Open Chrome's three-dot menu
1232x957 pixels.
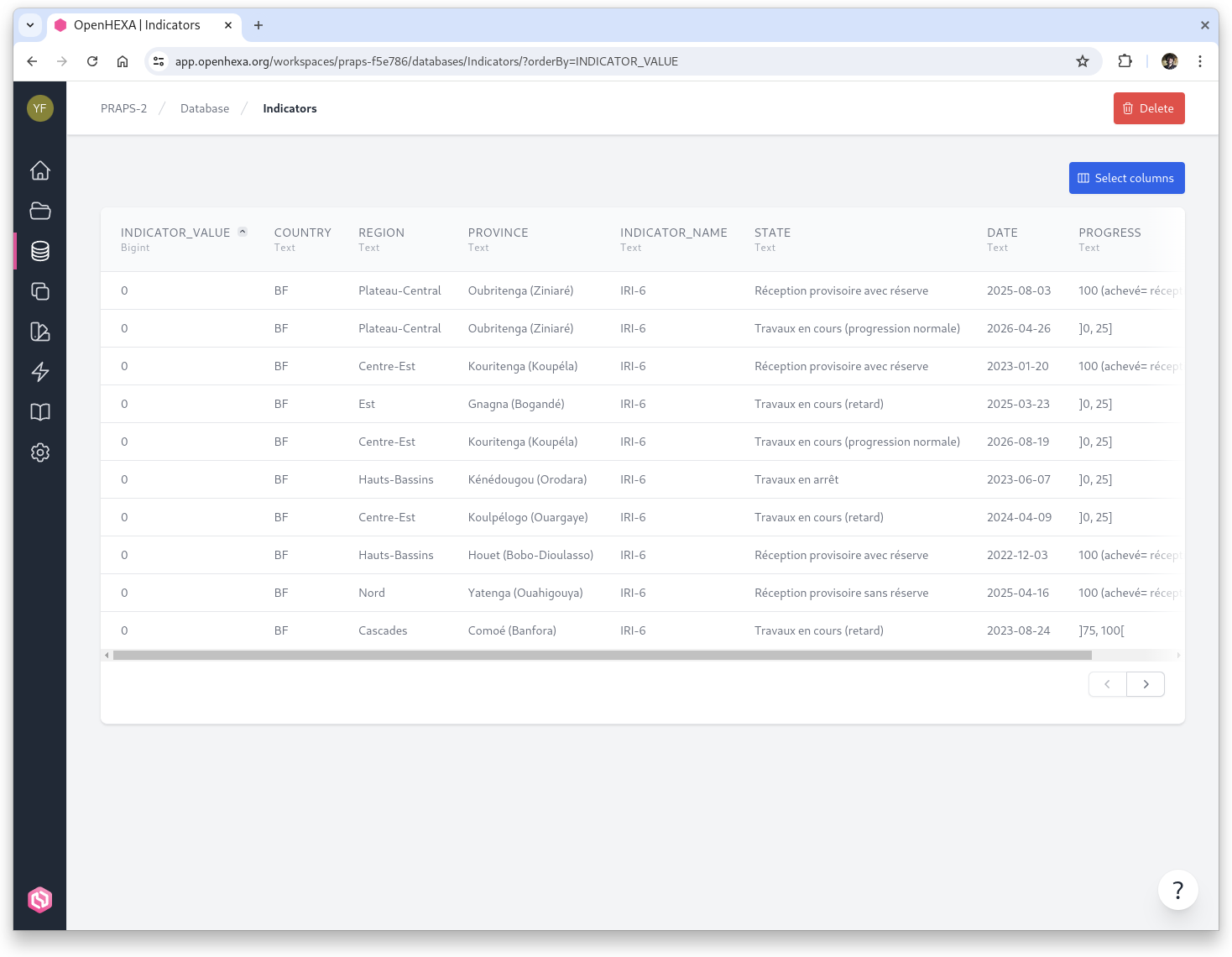[x=1200, y=61]
